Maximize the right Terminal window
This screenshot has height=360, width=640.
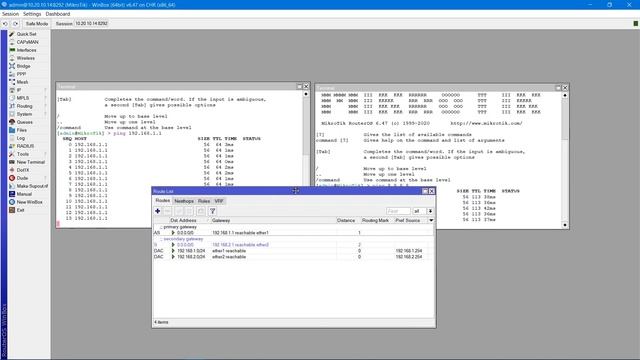point(558,88)
